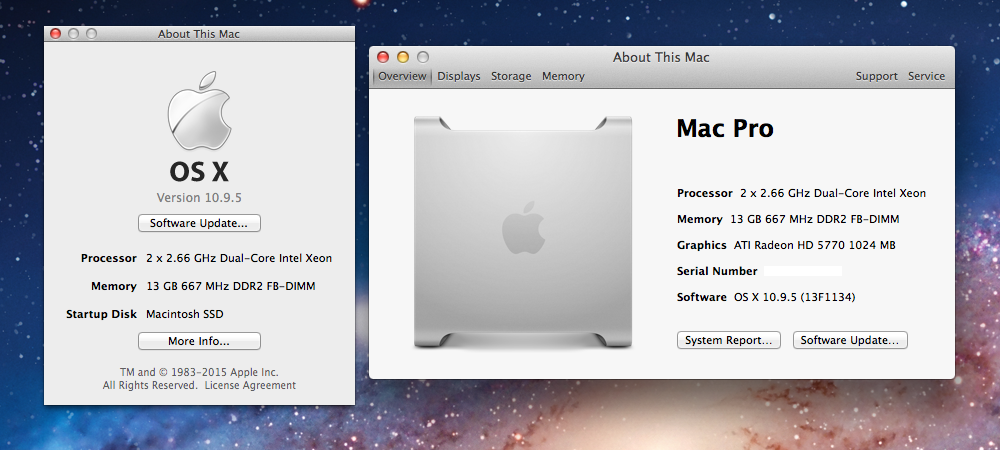This screenshot has width=1000, height=450.
Task: Click the Graphics label
Action: click(702, 245)
